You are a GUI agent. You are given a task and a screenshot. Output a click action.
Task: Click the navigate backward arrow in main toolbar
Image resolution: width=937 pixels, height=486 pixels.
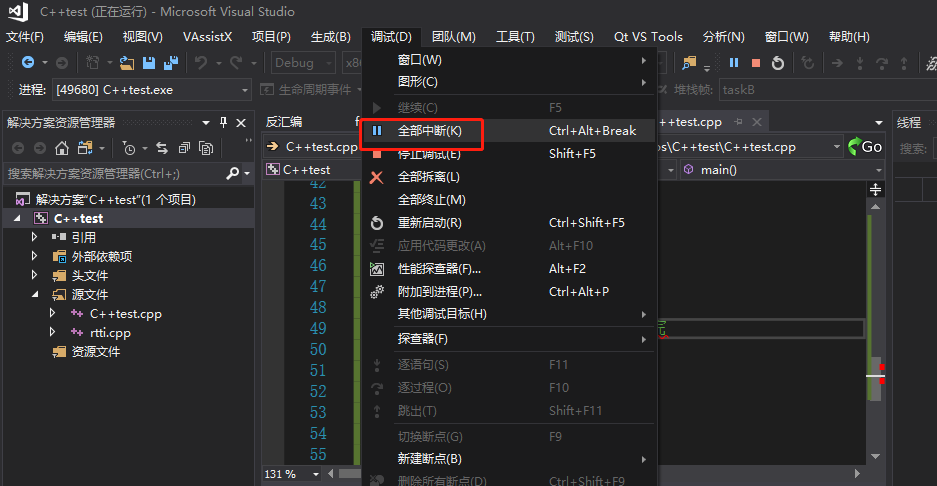point(28,62)
